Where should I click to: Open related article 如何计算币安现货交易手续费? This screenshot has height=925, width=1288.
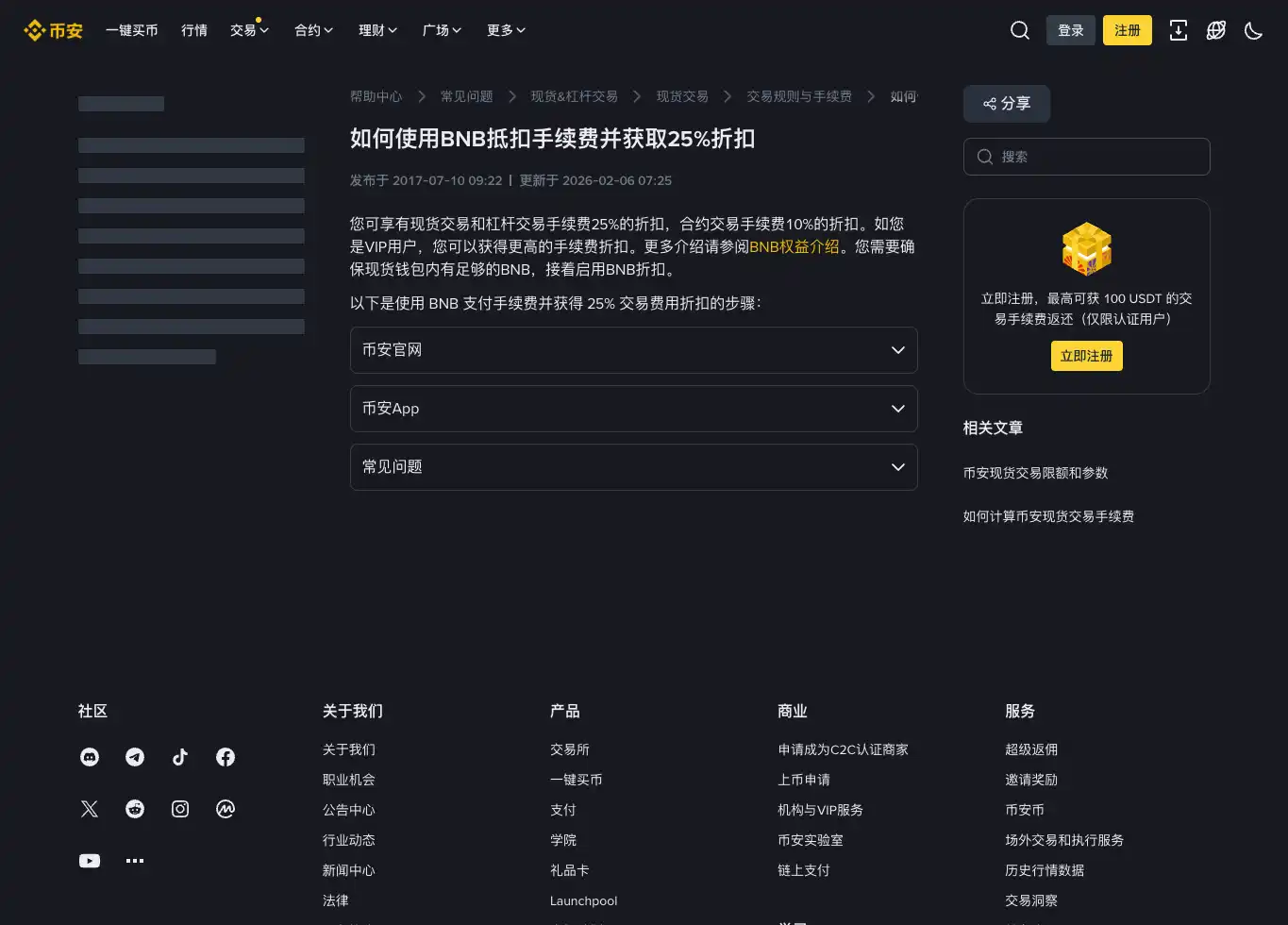point(1048,516)
